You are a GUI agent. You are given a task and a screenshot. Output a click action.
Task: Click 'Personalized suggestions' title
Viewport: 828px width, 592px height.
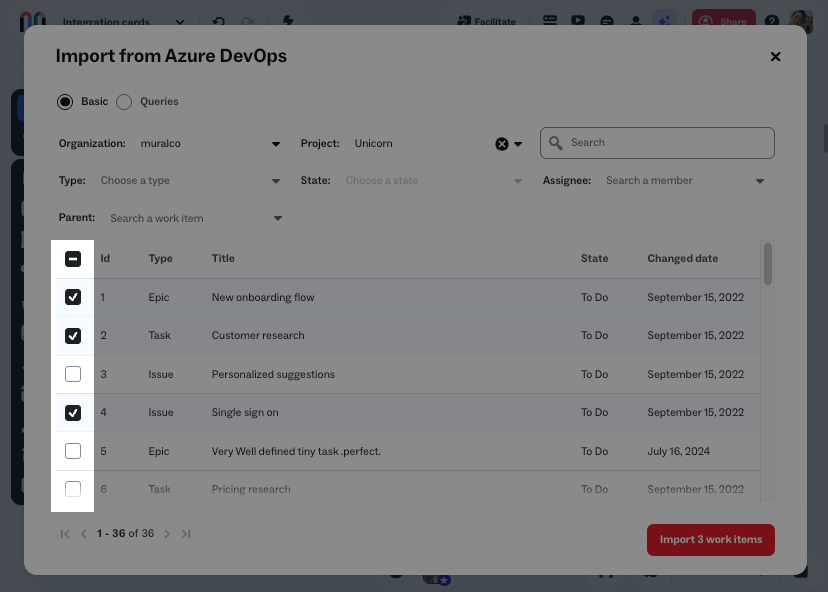pos(273,374)
